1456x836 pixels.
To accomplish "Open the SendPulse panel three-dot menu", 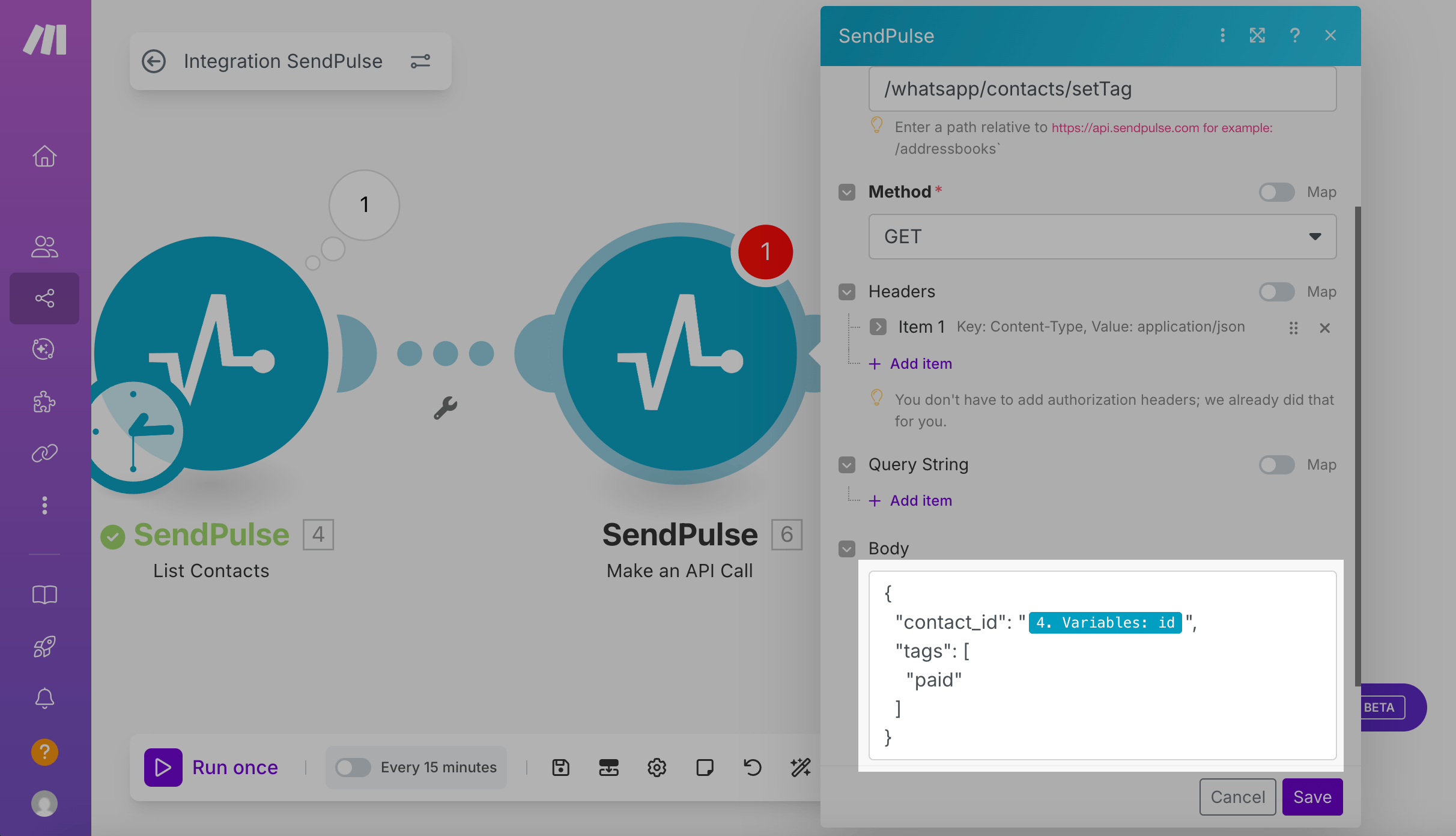I will pos(1222,35).
